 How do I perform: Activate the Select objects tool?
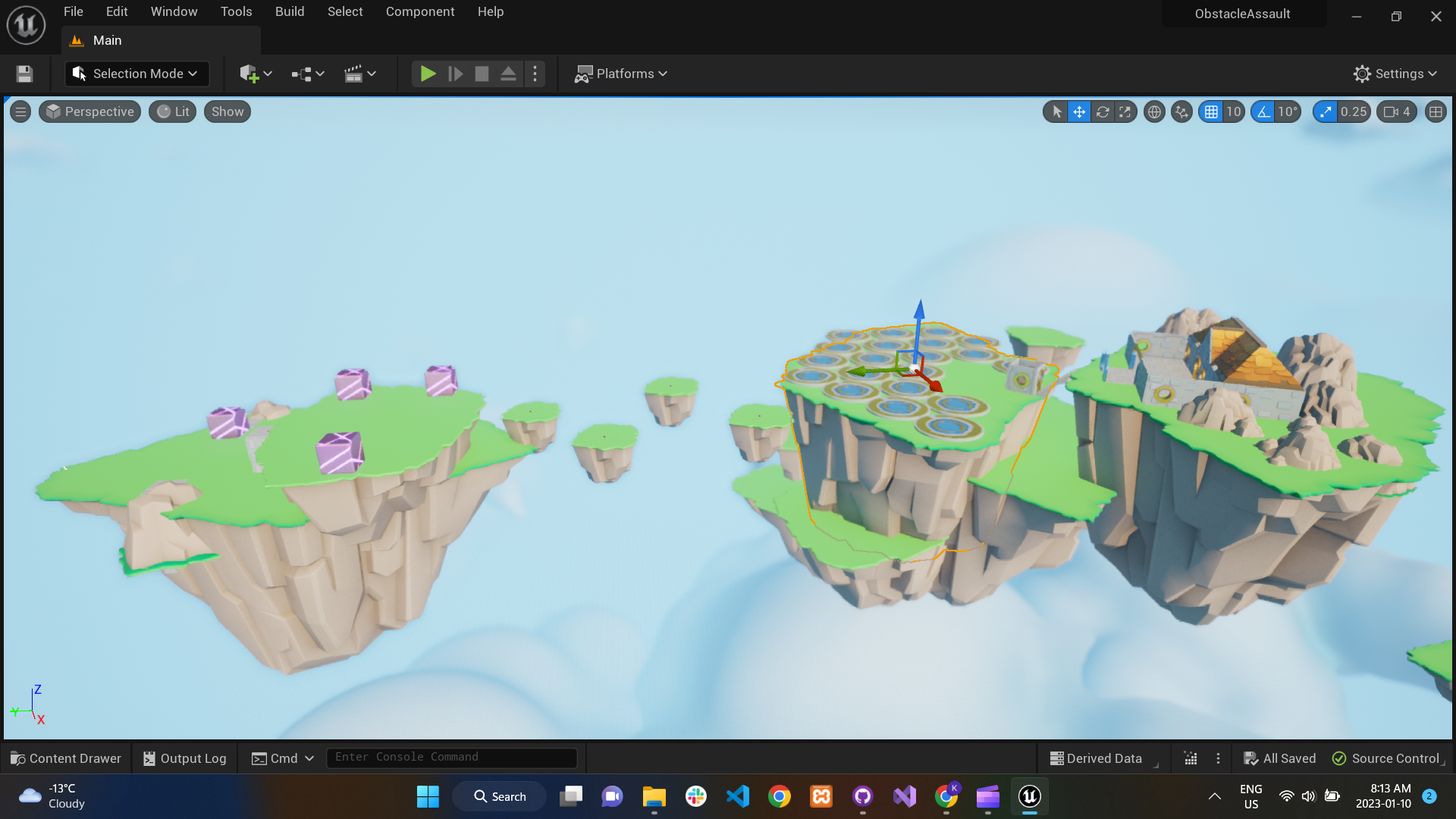(1056, 111)
